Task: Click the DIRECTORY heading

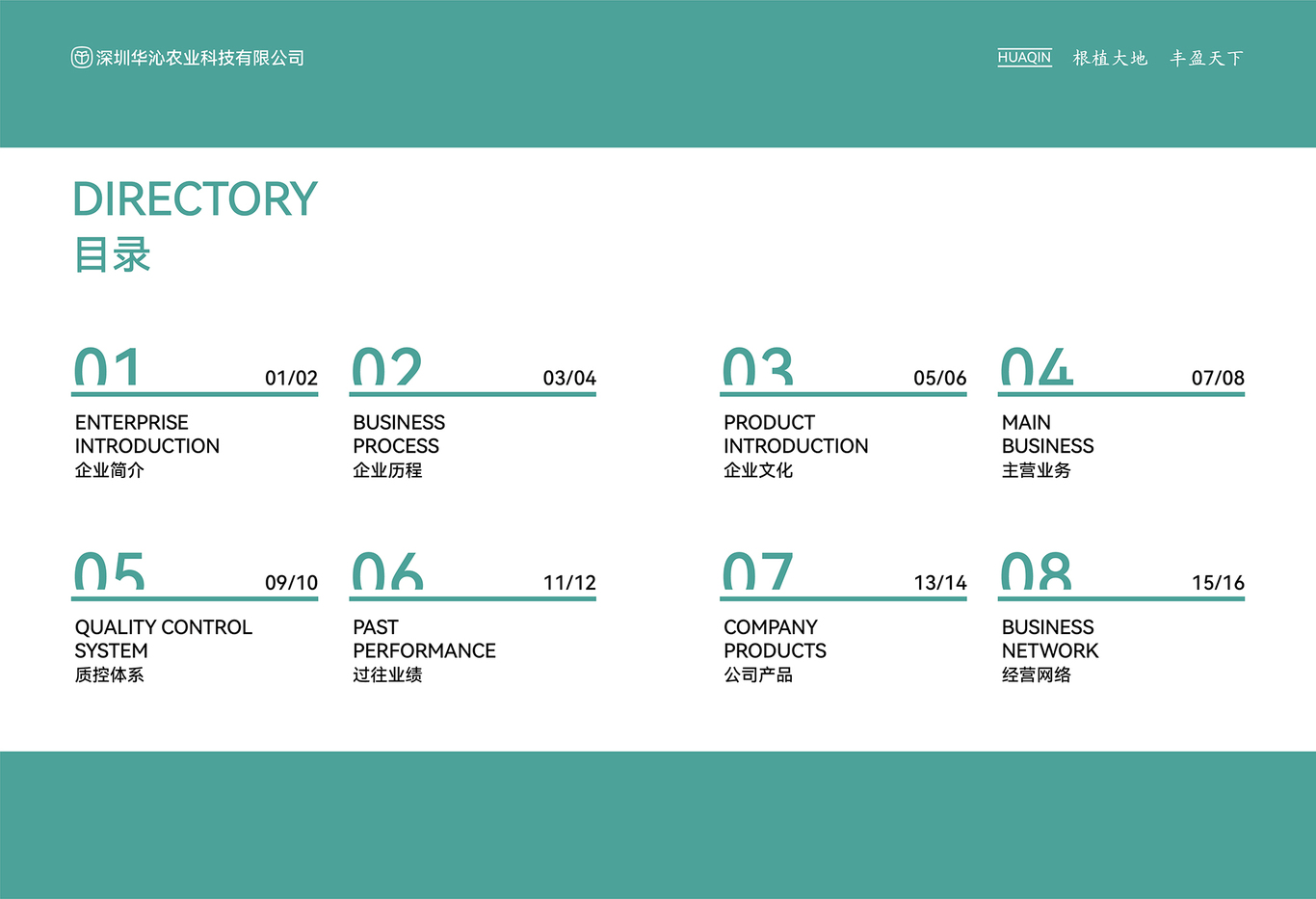Action: [x=195, y=199]
